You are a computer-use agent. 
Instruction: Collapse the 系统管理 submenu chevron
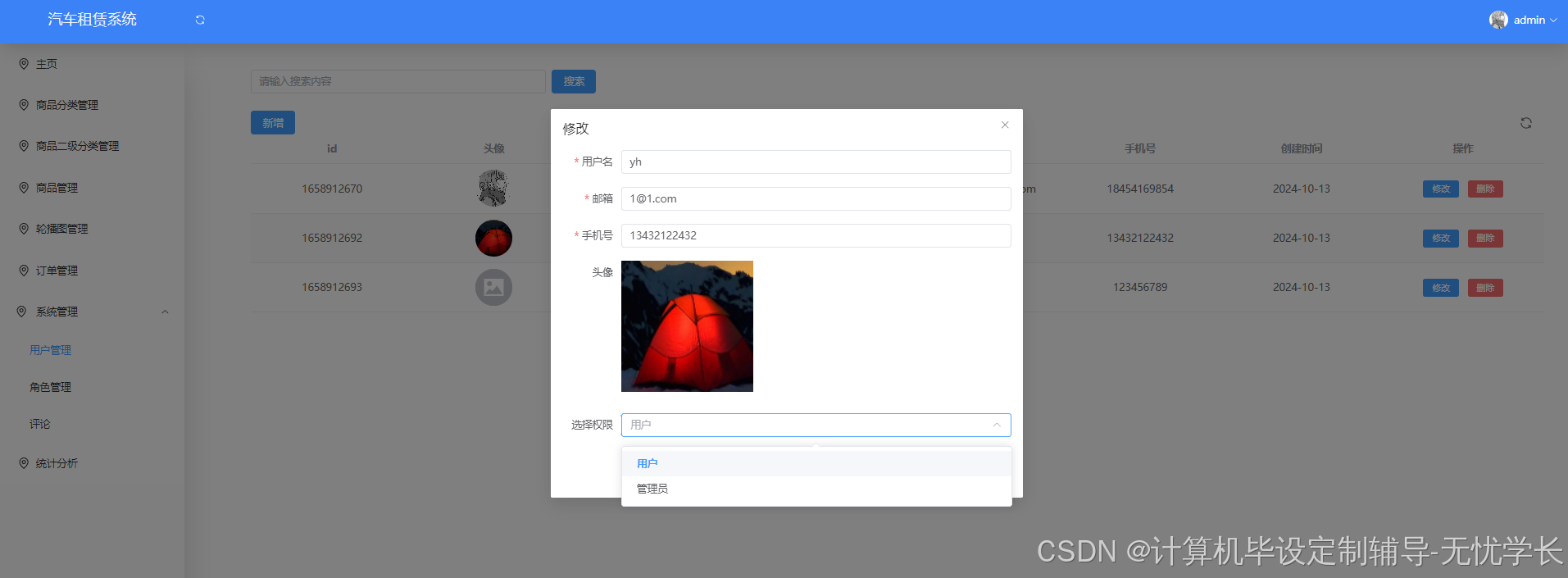165,312
